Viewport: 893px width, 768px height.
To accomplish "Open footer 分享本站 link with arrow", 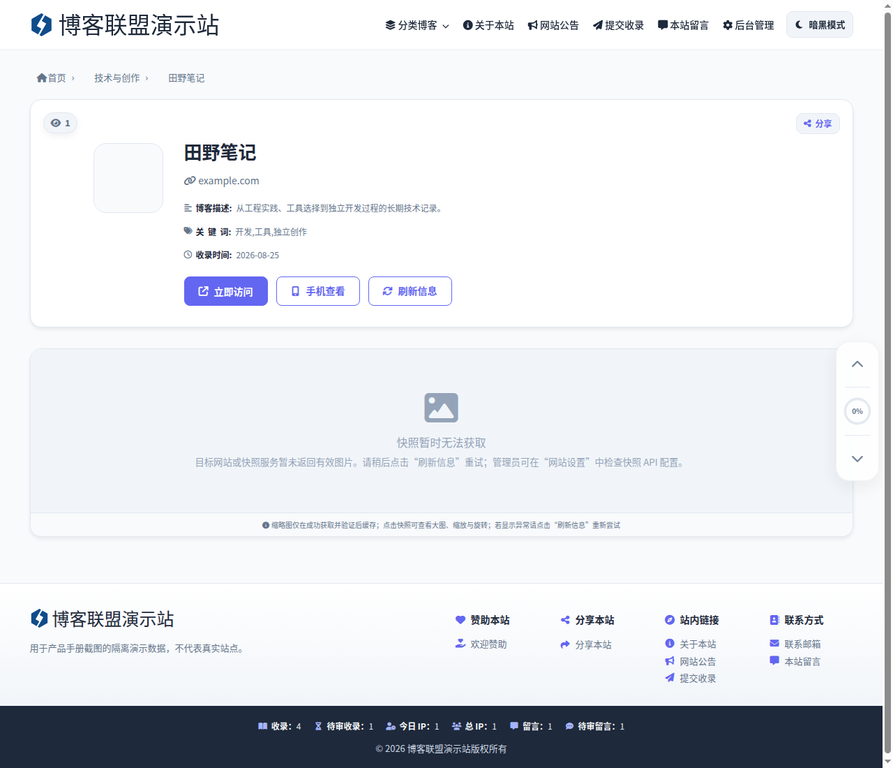I will 586,644.
